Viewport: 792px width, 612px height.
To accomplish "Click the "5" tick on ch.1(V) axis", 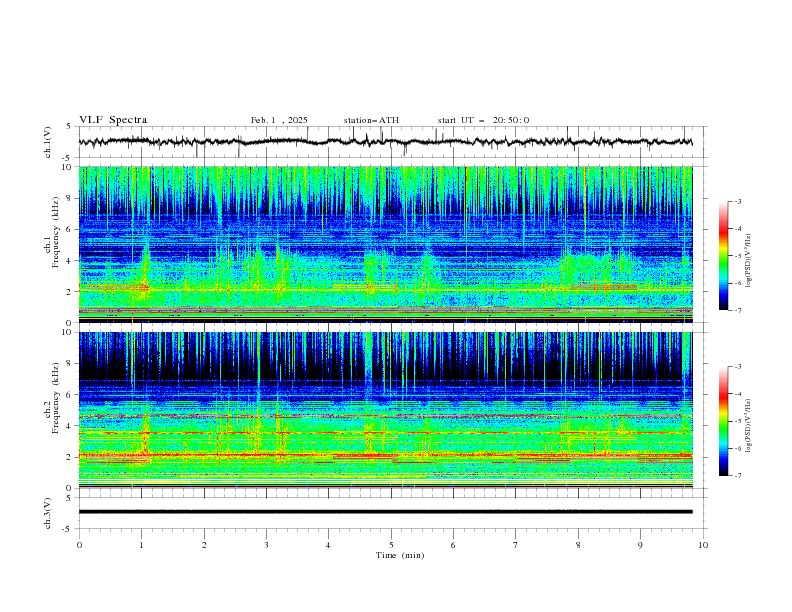I will coord(69,127).
